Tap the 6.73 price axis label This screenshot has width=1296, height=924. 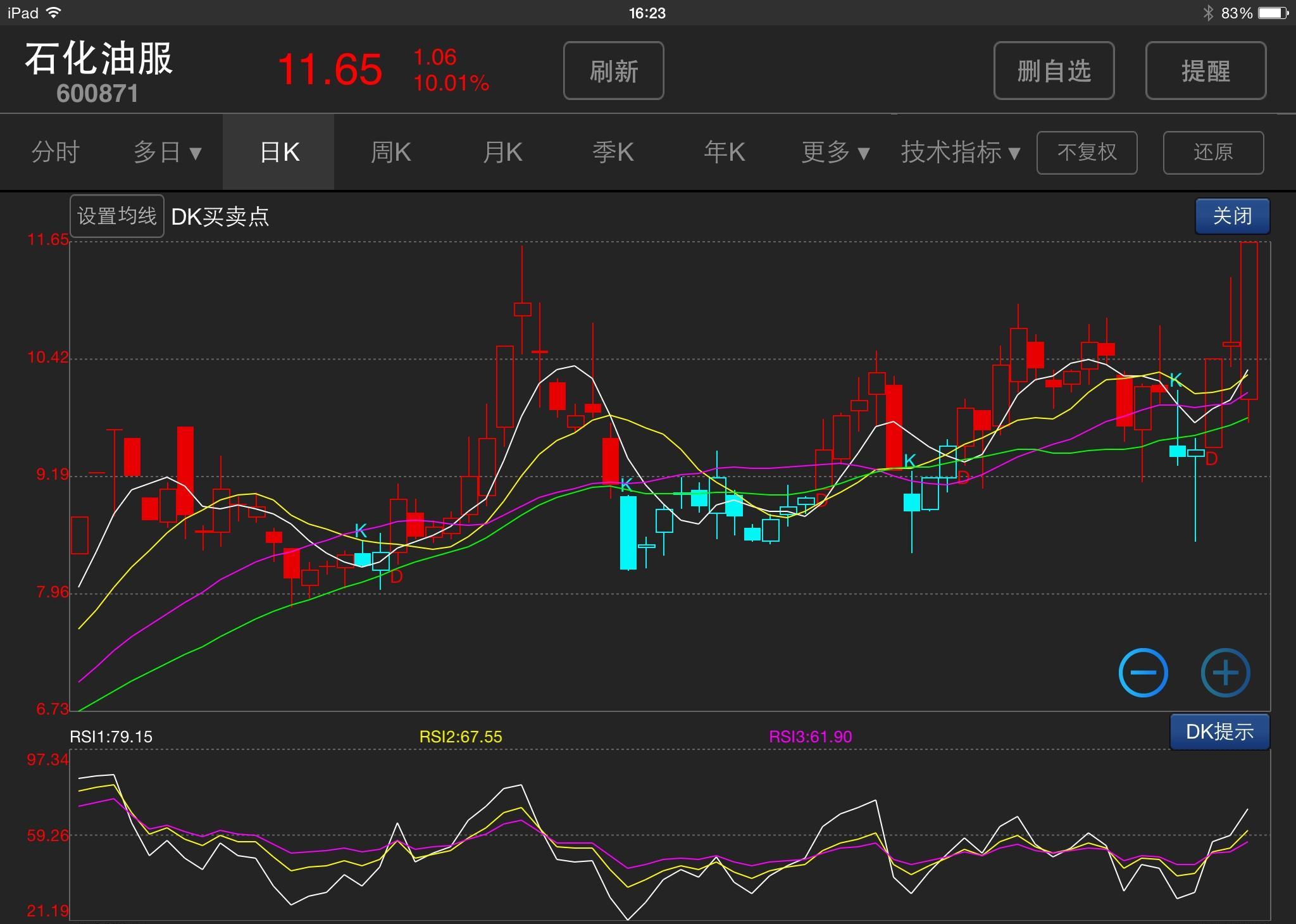tap(53, 709)
